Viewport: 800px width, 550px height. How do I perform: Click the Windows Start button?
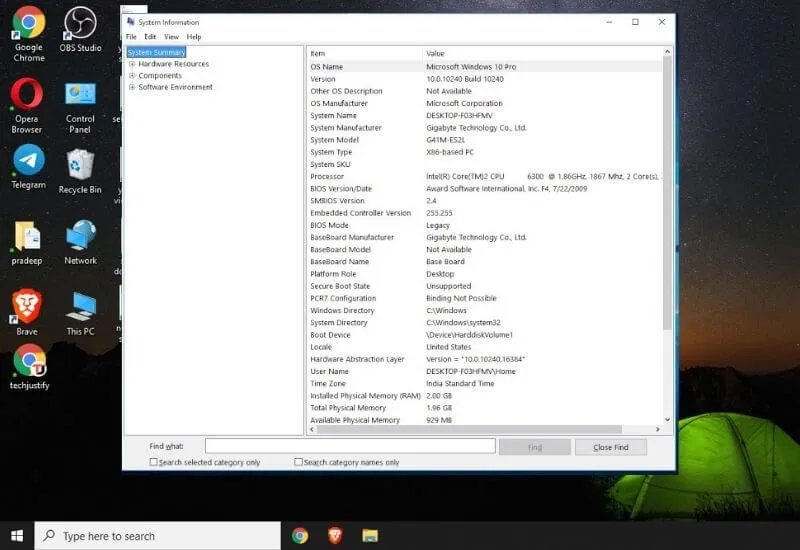pyautogui.click(x=17, y=536)
